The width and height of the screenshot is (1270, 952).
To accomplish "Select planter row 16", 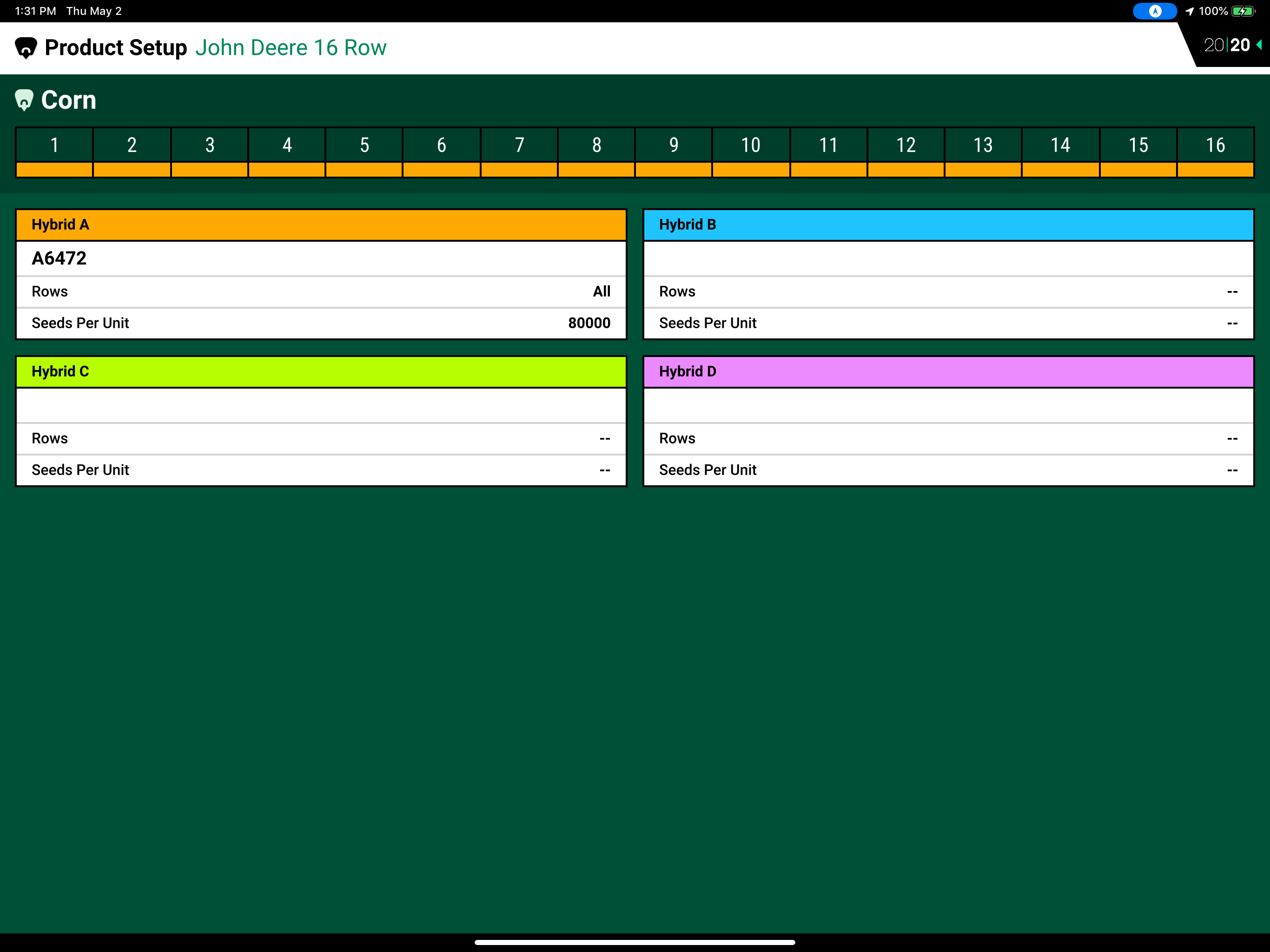I will (x=1216, y=145).
